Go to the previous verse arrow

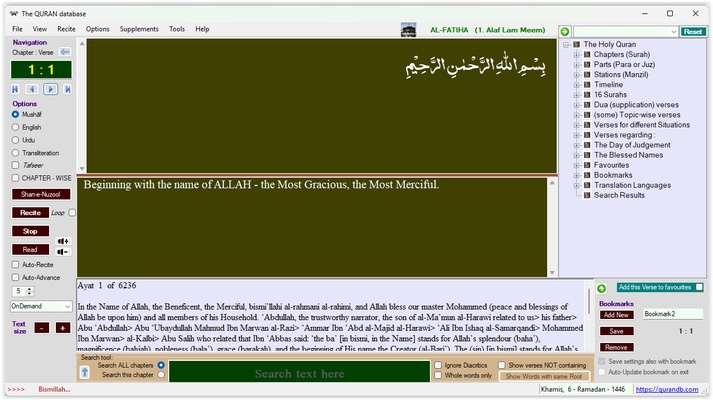tap(32, 89)
